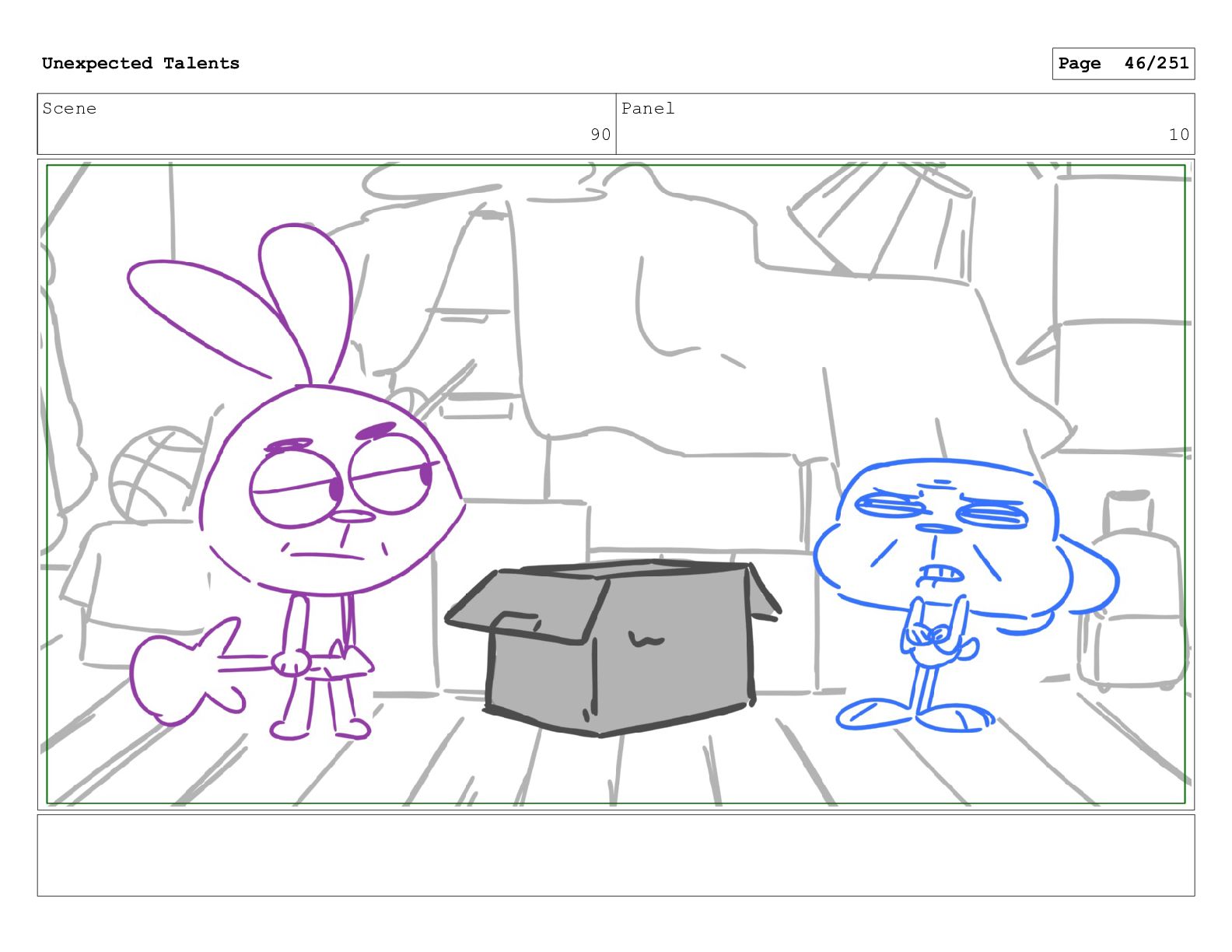The image size is (1232, 952).
Task: Click the storyboard drawing thumbnail
Action: point(616,485)
